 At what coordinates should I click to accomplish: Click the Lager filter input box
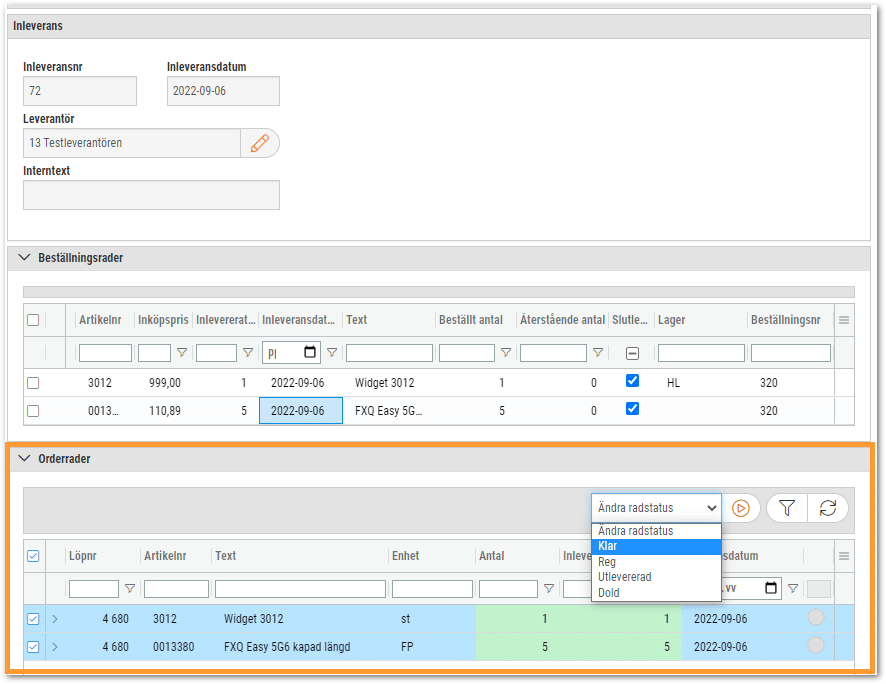tap(701, 353)
